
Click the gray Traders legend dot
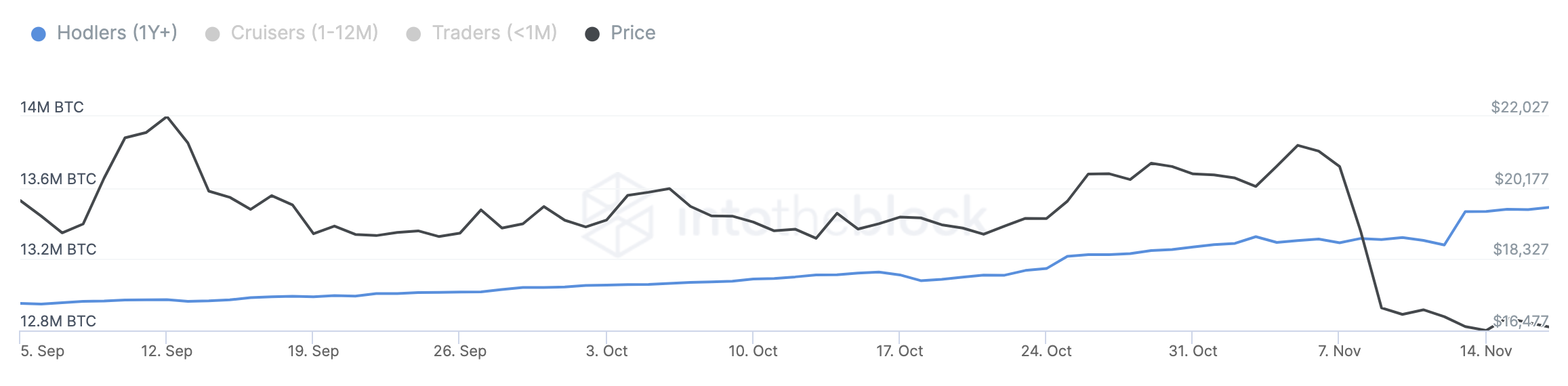pyautogui.click(x=413, y=34)
